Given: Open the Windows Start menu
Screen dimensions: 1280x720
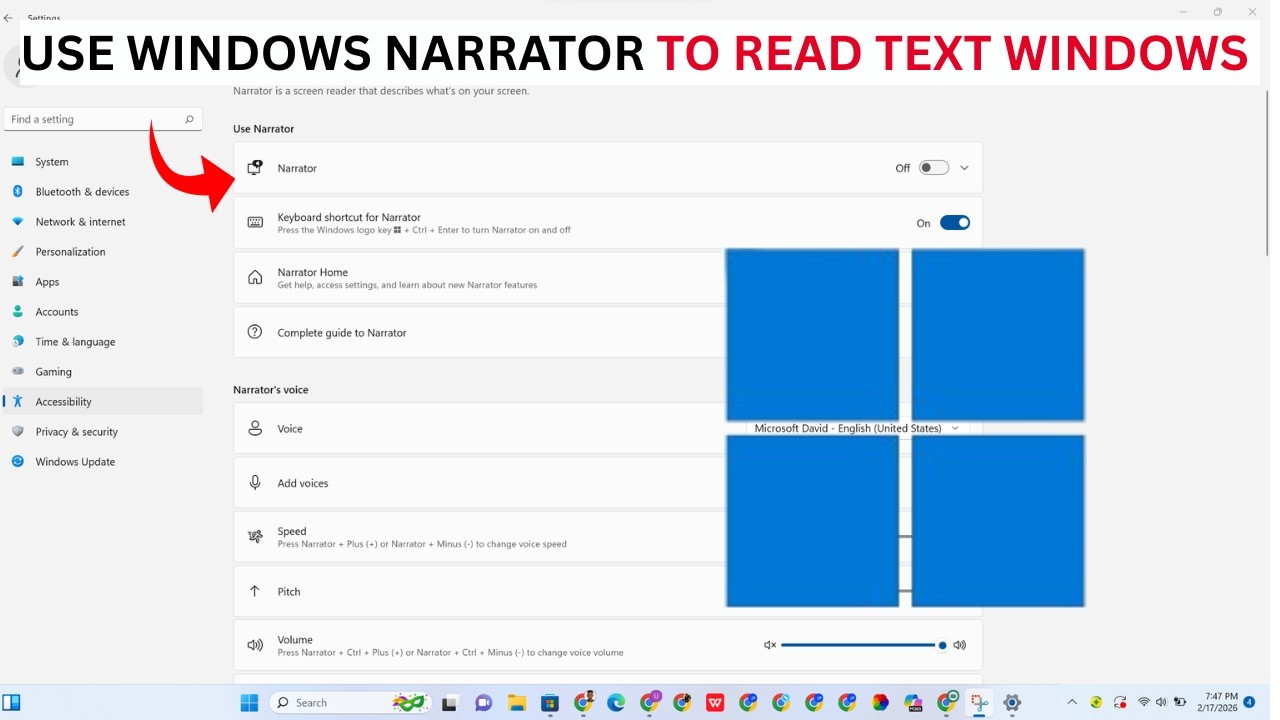Looking at the screenshot, I should [x=249, y=702].
